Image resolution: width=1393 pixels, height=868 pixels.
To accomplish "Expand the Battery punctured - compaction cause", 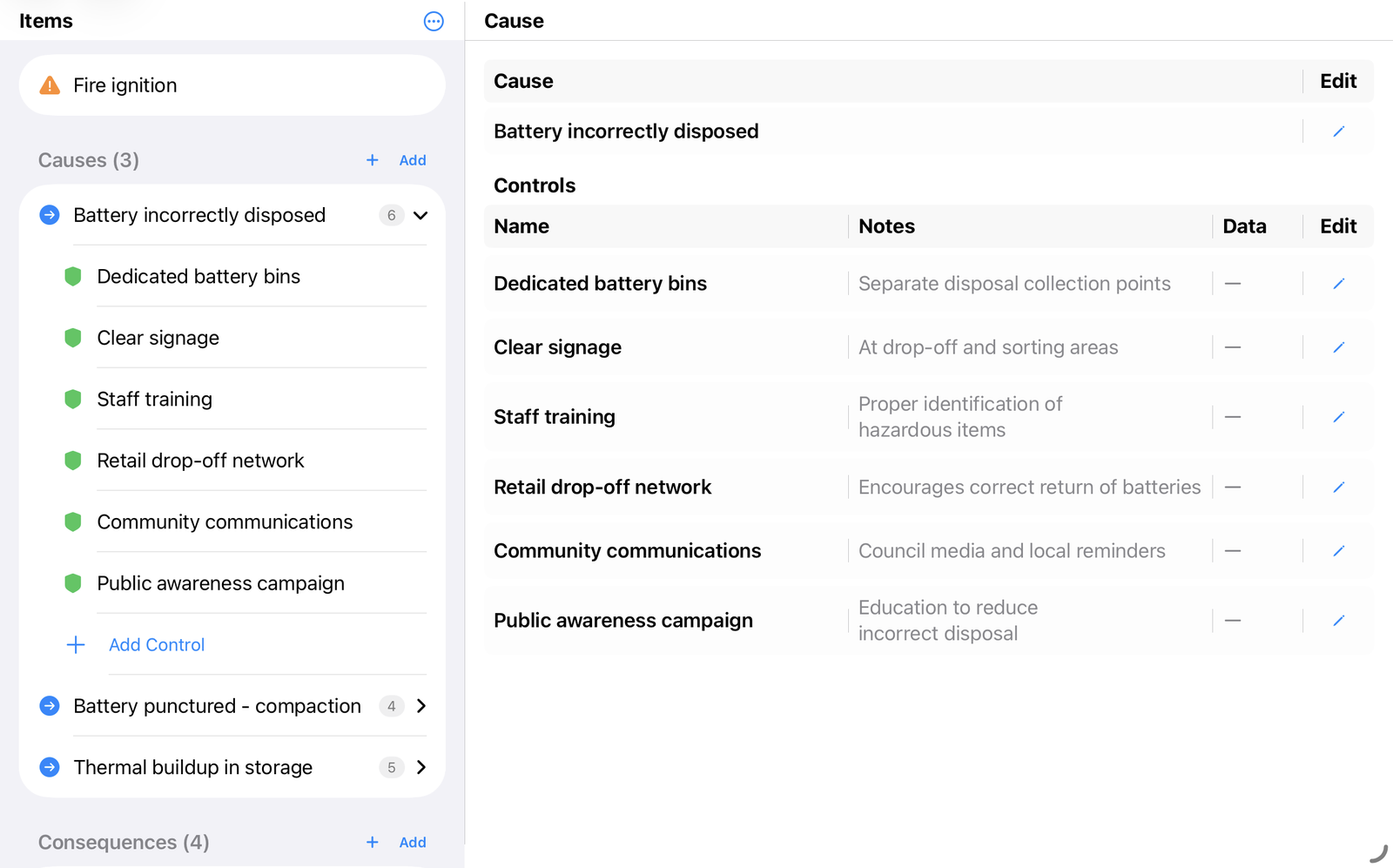I will (421, 706).
